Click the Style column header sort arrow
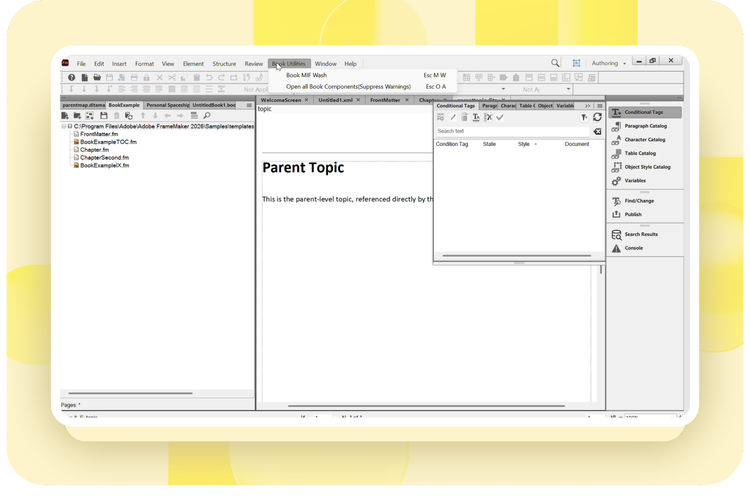The height and width of the screenshot is (496, 750). [x=535, y=144]
